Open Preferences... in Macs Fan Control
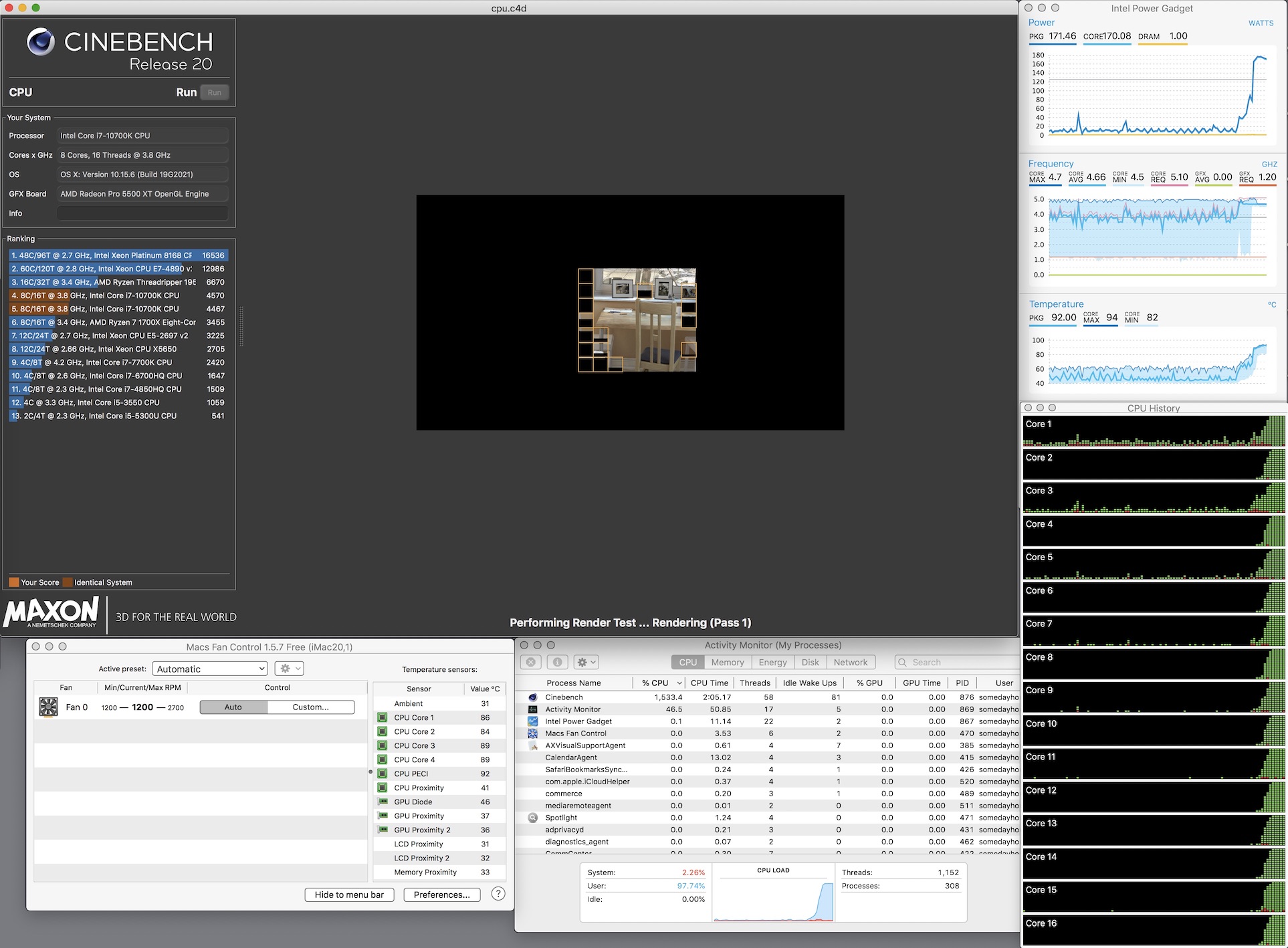Image resolution: width=1288 pixels, height=948 pixels. click(441, 895)
